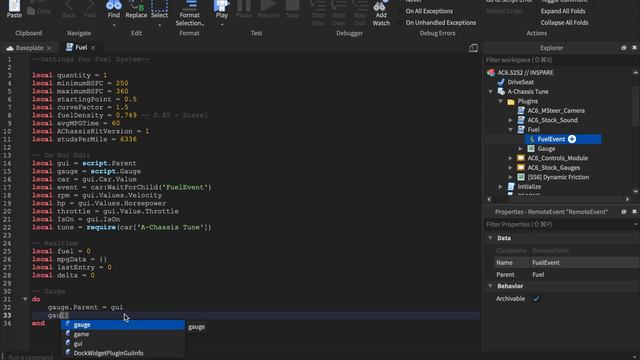Click the Filter workspace search field
This screenshot has height=360, width=640.
point(558,60)
